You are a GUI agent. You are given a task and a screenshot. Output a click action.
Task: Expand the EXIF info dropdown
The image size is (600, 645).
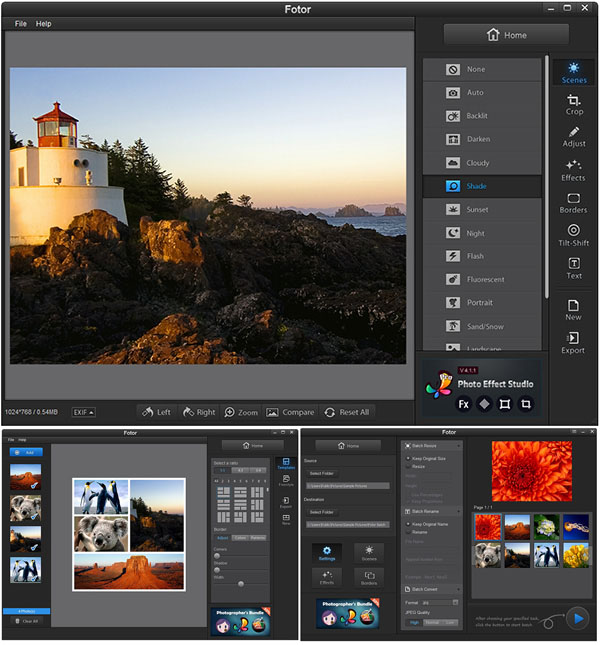point(85,412)
